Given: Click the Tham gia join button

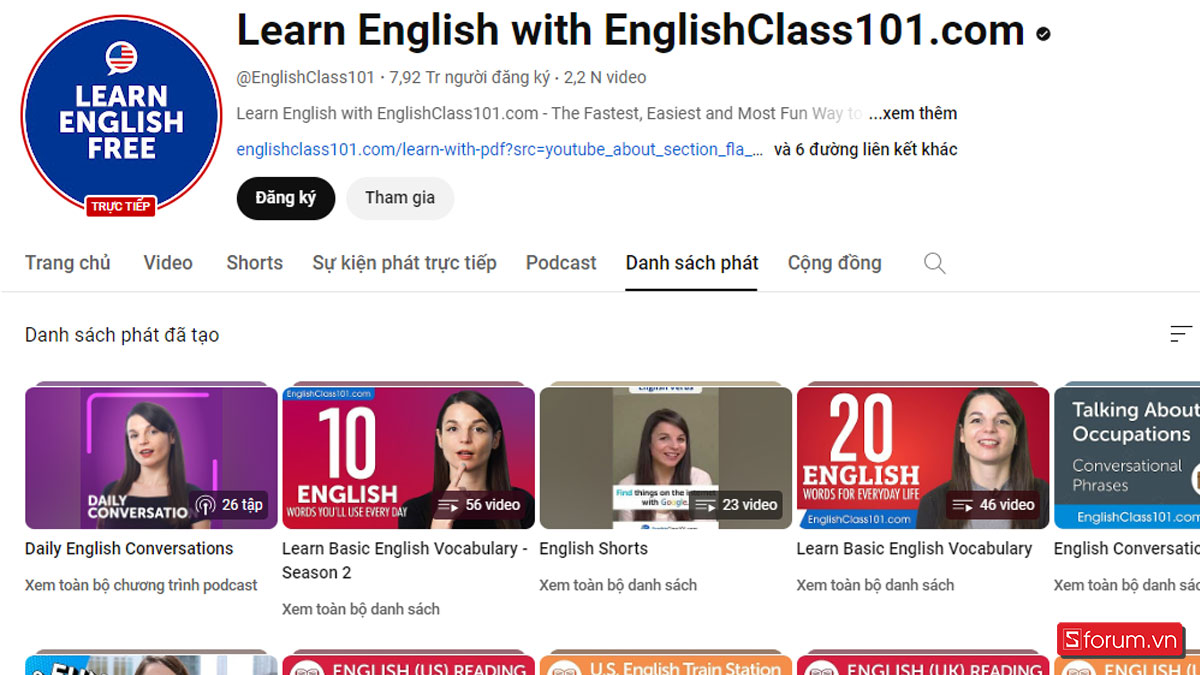Looking at the screenshot, I should click(400, 198).
